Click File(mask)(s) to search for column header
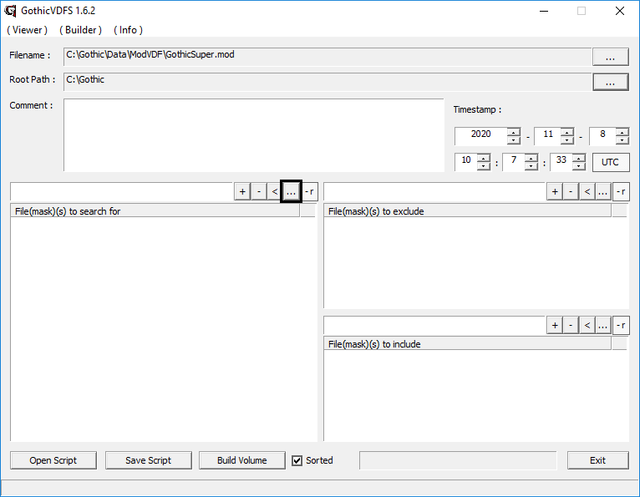This screenshot has height=497, width=640. [155, 211]
